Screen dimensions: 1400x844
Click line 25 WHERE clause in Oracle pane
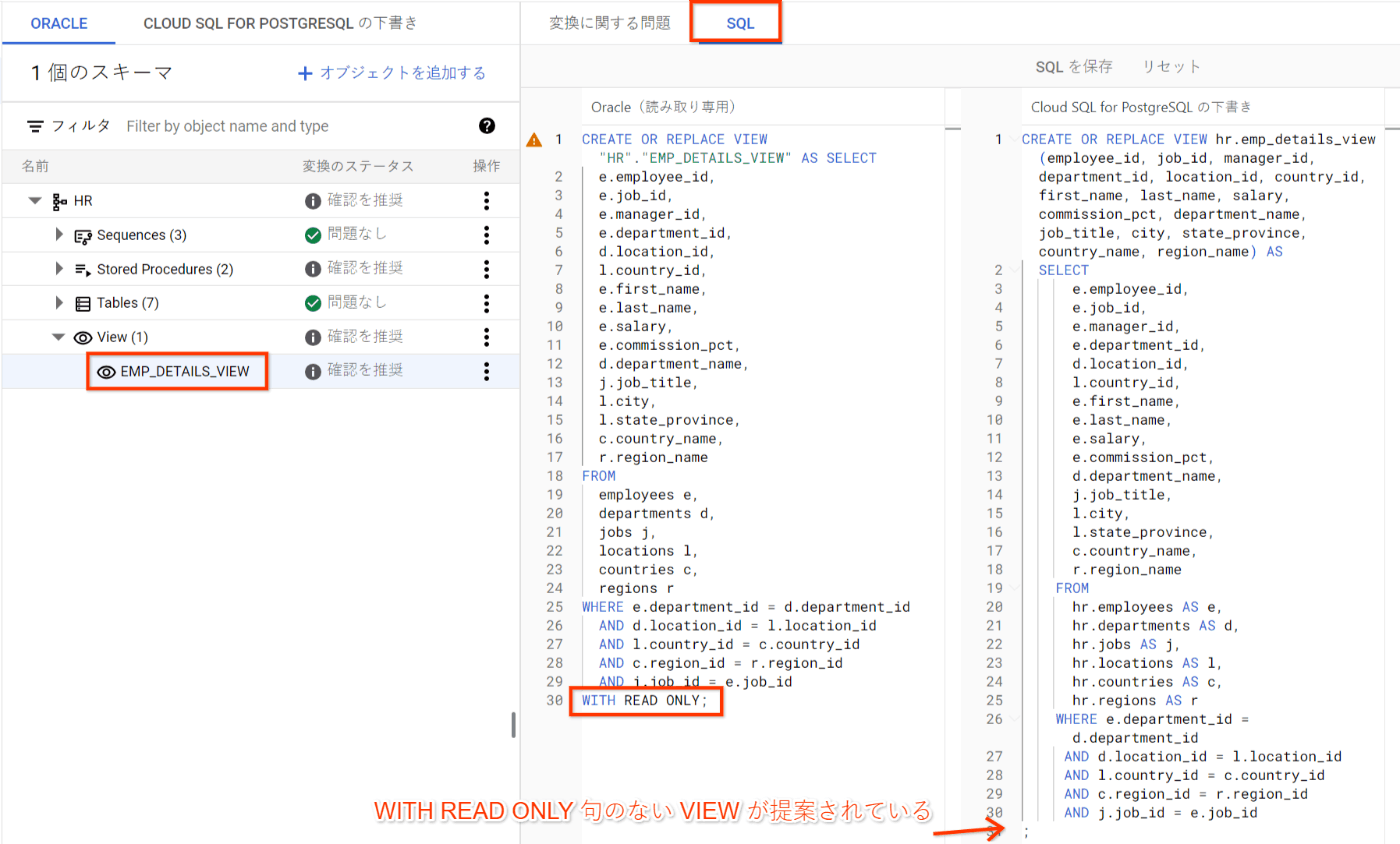tap(745, 607)
